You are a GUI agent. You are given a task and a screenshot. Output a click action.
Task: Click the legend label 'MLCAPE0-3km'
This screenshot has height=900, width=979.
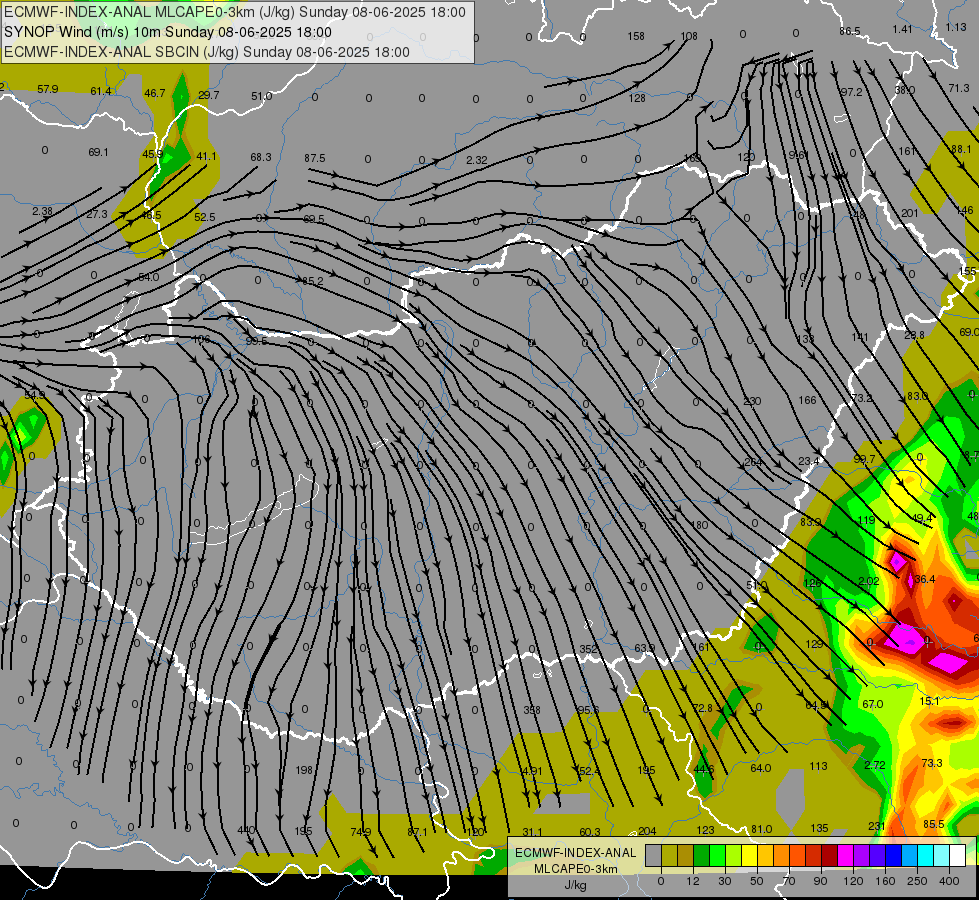point(575,869)
